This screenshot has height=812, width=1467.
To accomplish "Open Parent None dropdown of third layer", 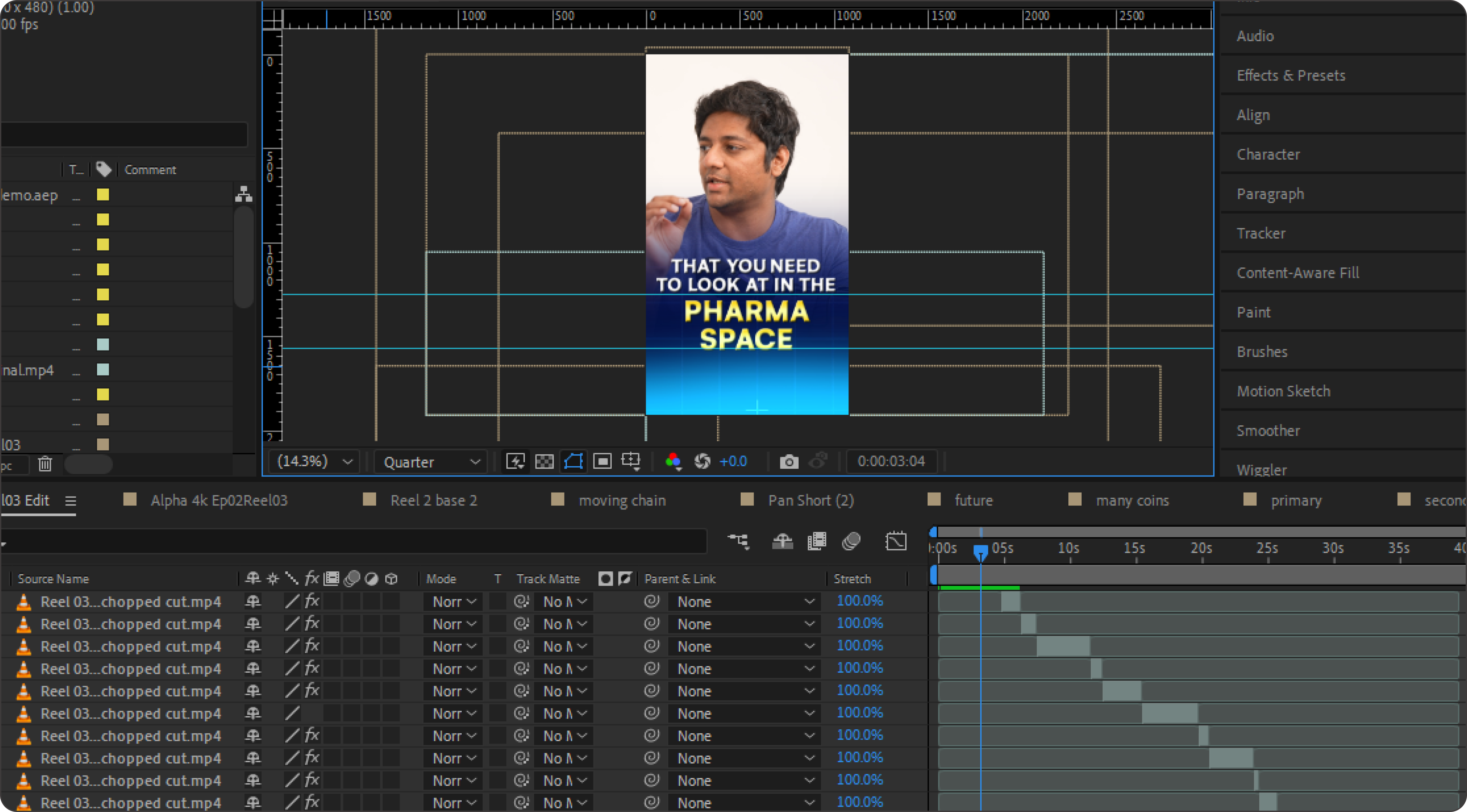I will (744, 646).
